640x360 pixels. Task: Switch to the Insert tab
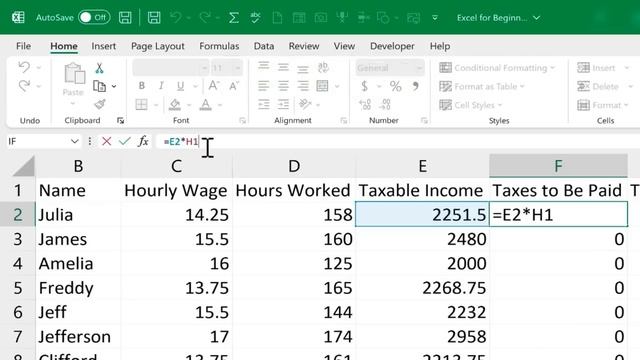pos(104,46)
